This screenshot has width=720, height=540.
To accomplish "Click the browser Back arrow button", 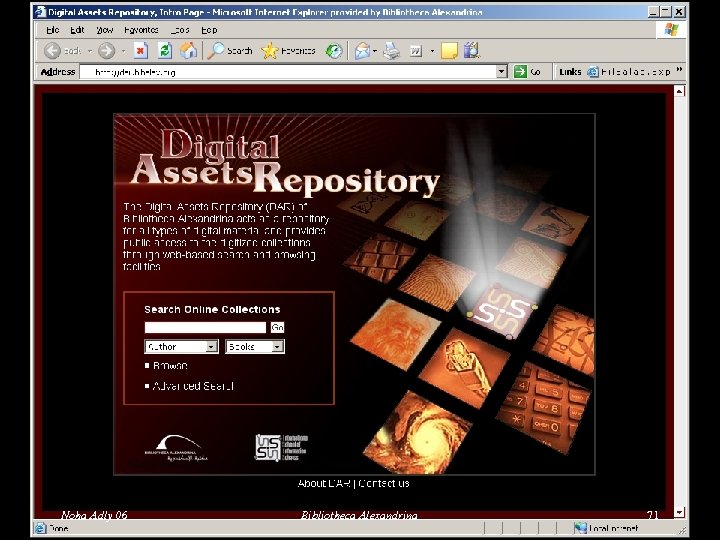I will [52, 51].
